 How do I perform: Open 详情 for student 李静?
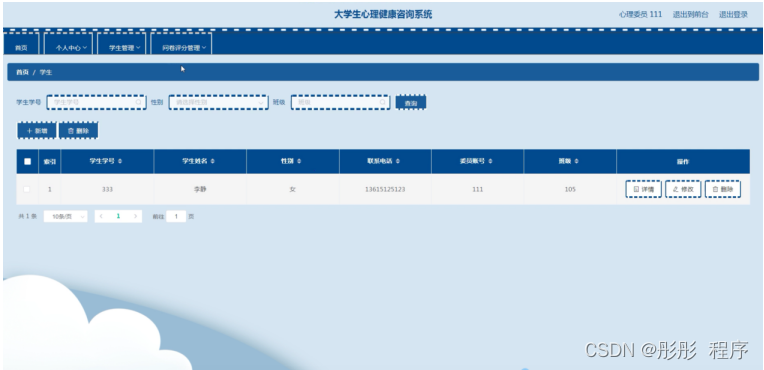(x=643, y=189)
